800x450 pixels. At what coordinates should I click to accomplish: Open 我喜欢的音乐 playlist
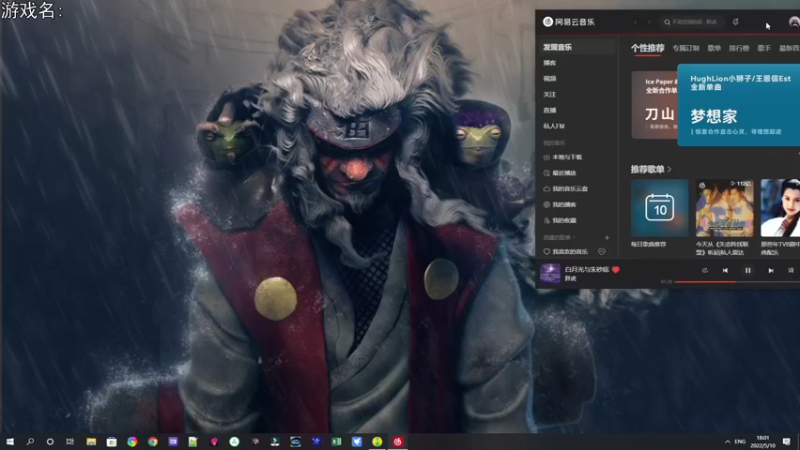click(566, 252)
